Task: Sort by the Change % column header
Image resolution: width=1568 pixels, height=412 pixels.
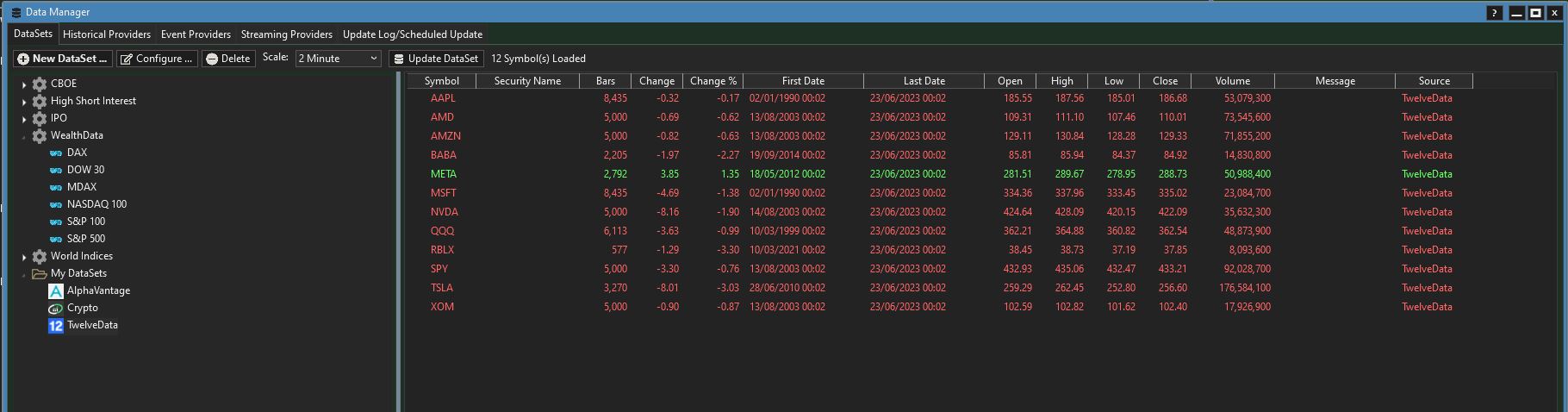Action: pos(713,81)
